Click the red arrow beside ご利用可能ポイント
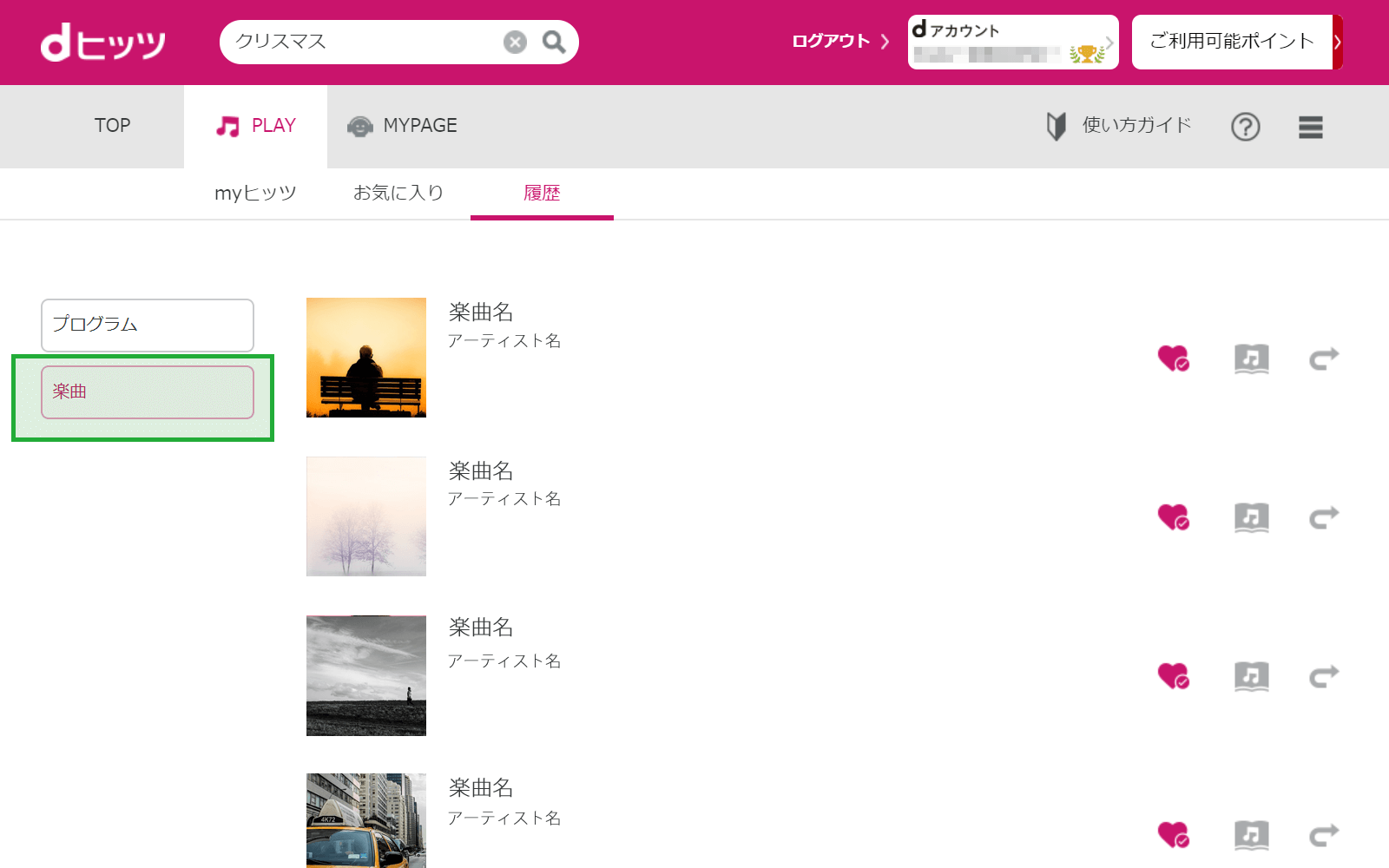 tap(1338, 42)
